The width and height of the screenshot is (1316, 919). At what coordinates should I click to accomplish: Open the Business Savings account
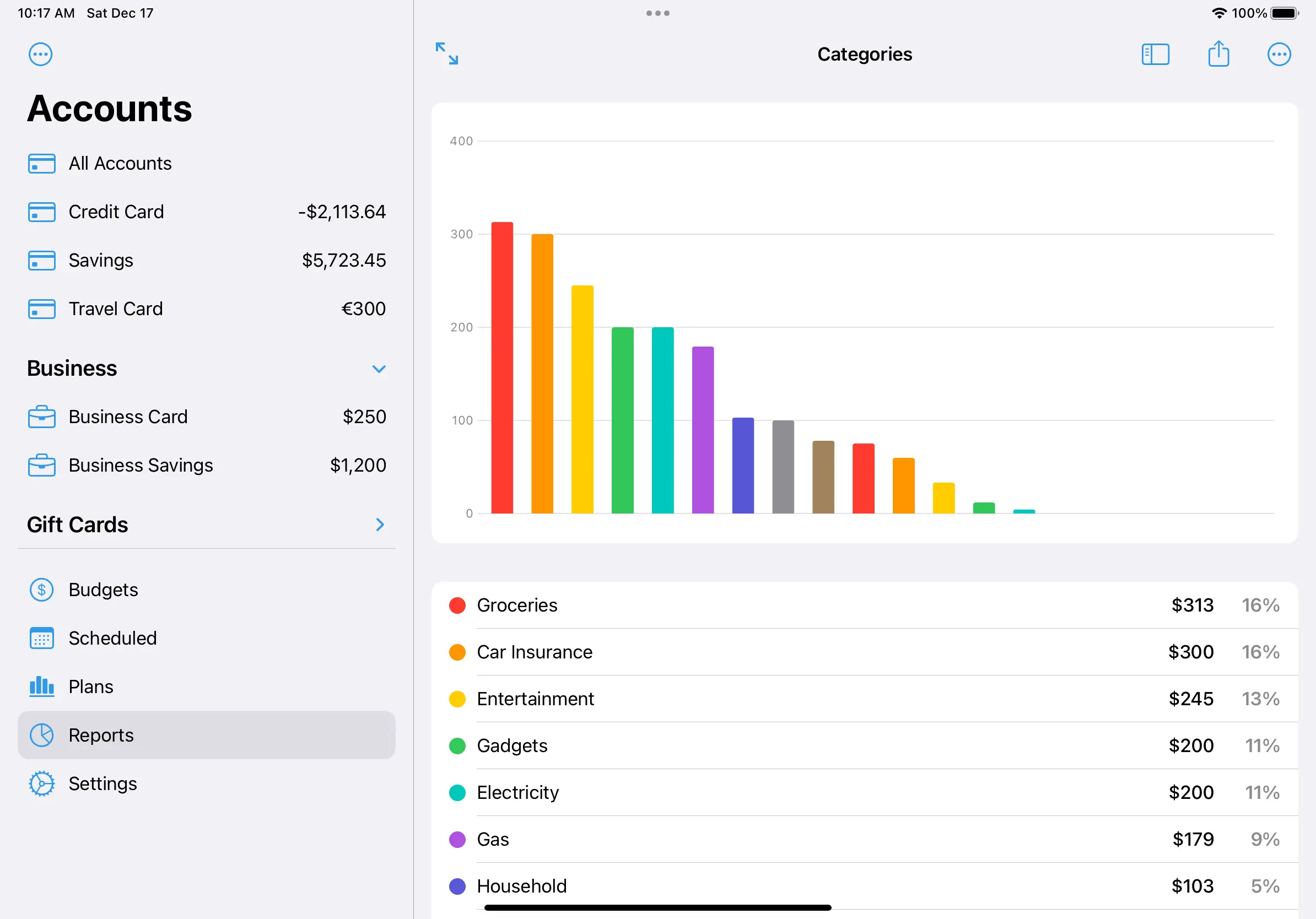point(206,465)
